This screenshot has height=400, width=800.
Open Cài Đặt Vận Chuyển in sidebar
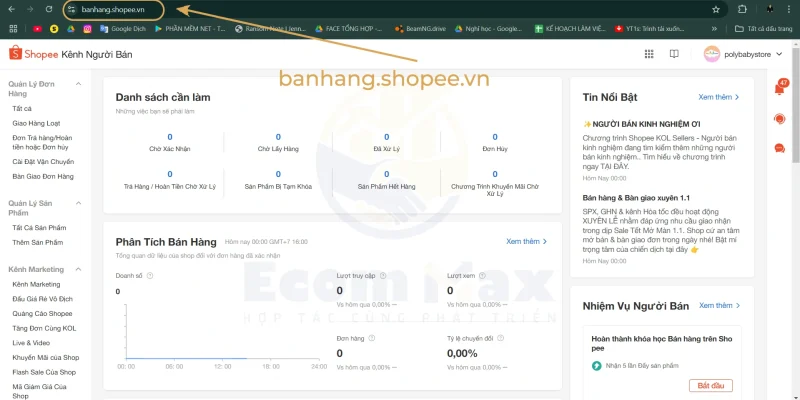[x=43, y=162]
